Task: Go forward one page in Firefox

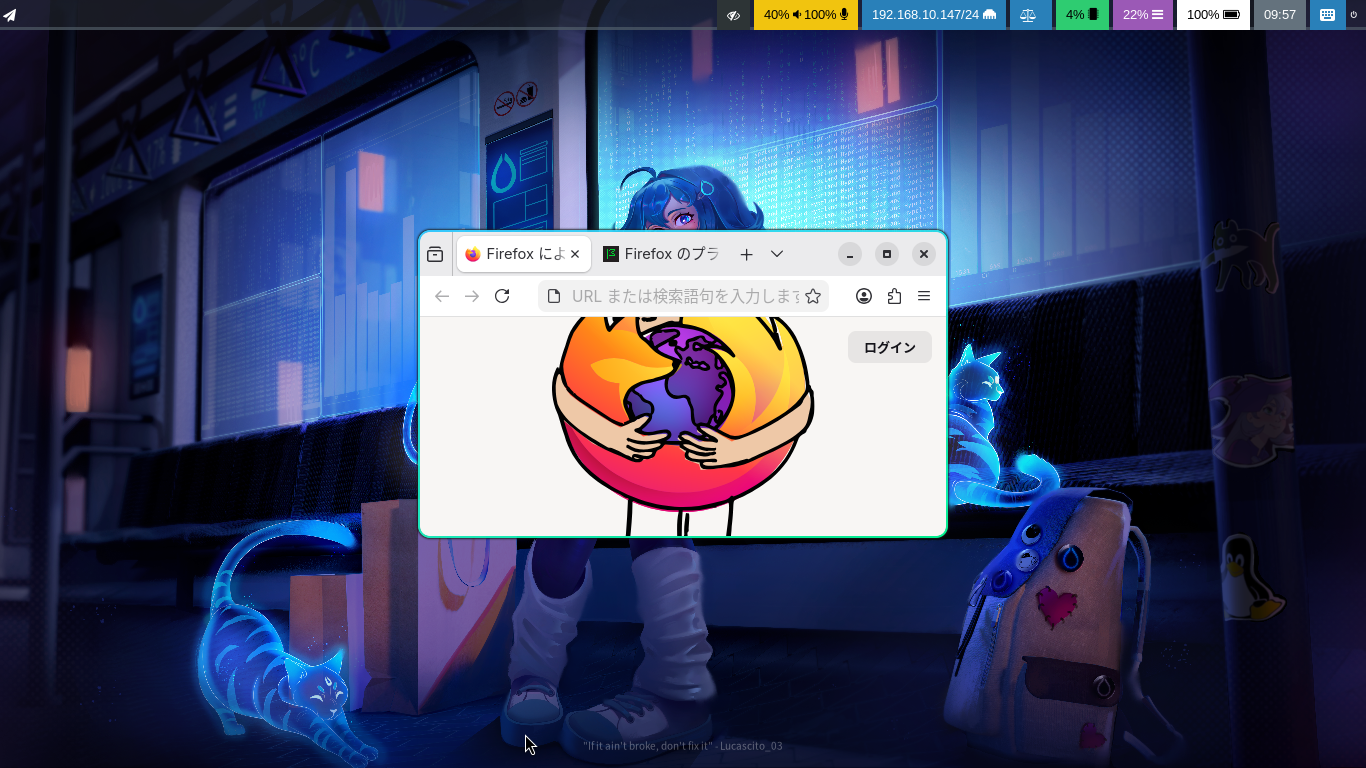Action: (472, 296)
